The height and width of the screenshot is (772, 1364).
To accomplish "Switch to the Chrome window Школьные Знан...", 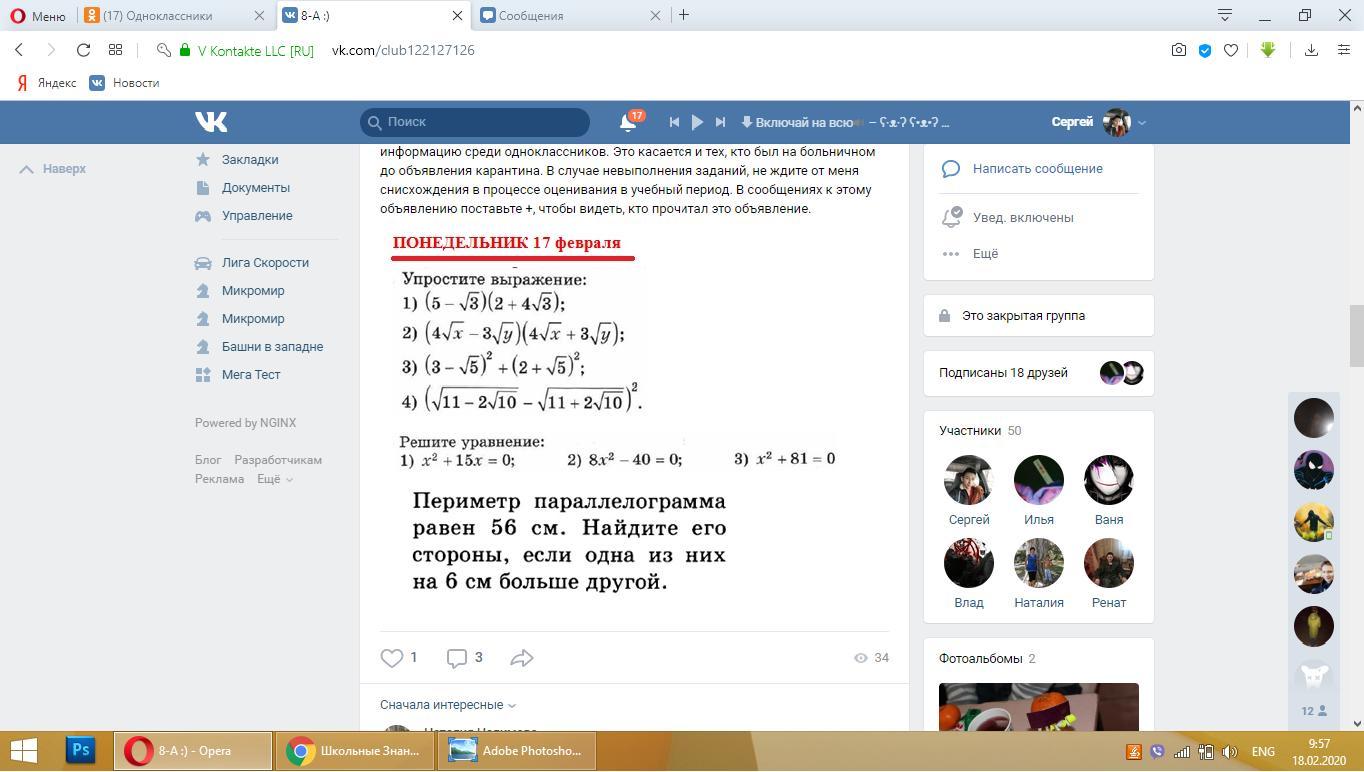I will (354, 750).
